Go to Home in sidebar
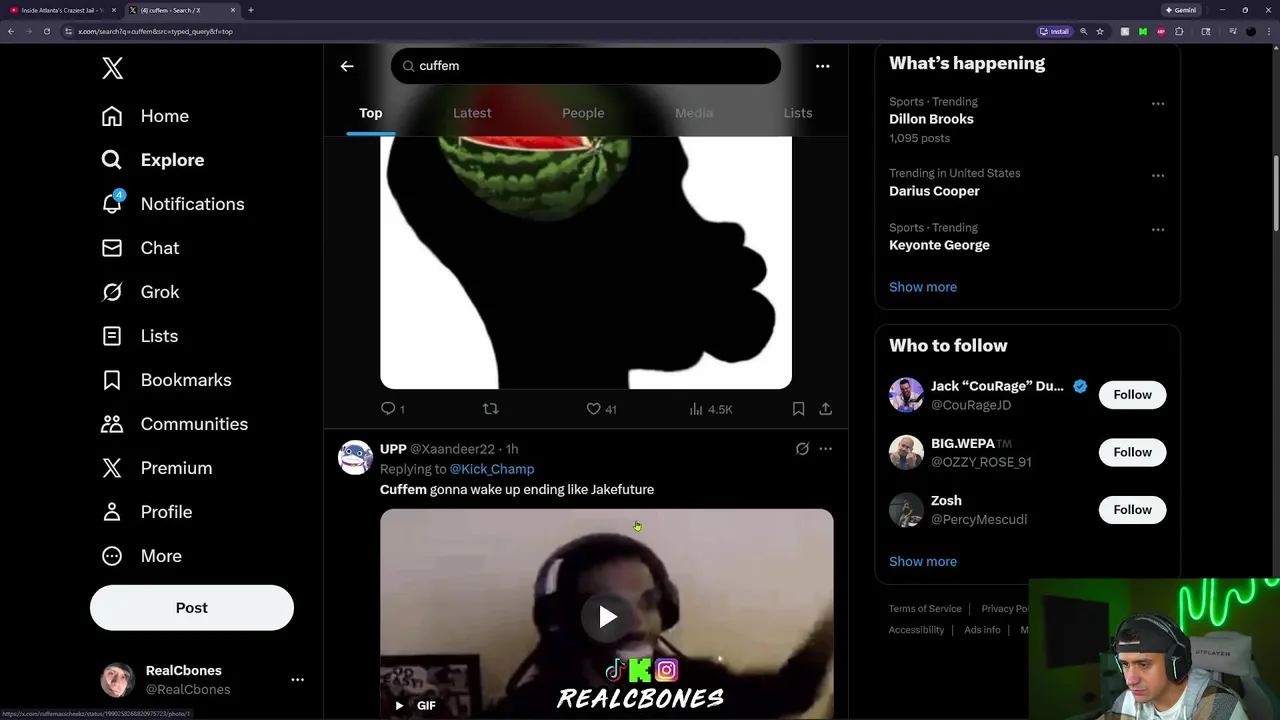Image resolution: width=1280 pixels, height=720 pixels. tap(145, 116)
